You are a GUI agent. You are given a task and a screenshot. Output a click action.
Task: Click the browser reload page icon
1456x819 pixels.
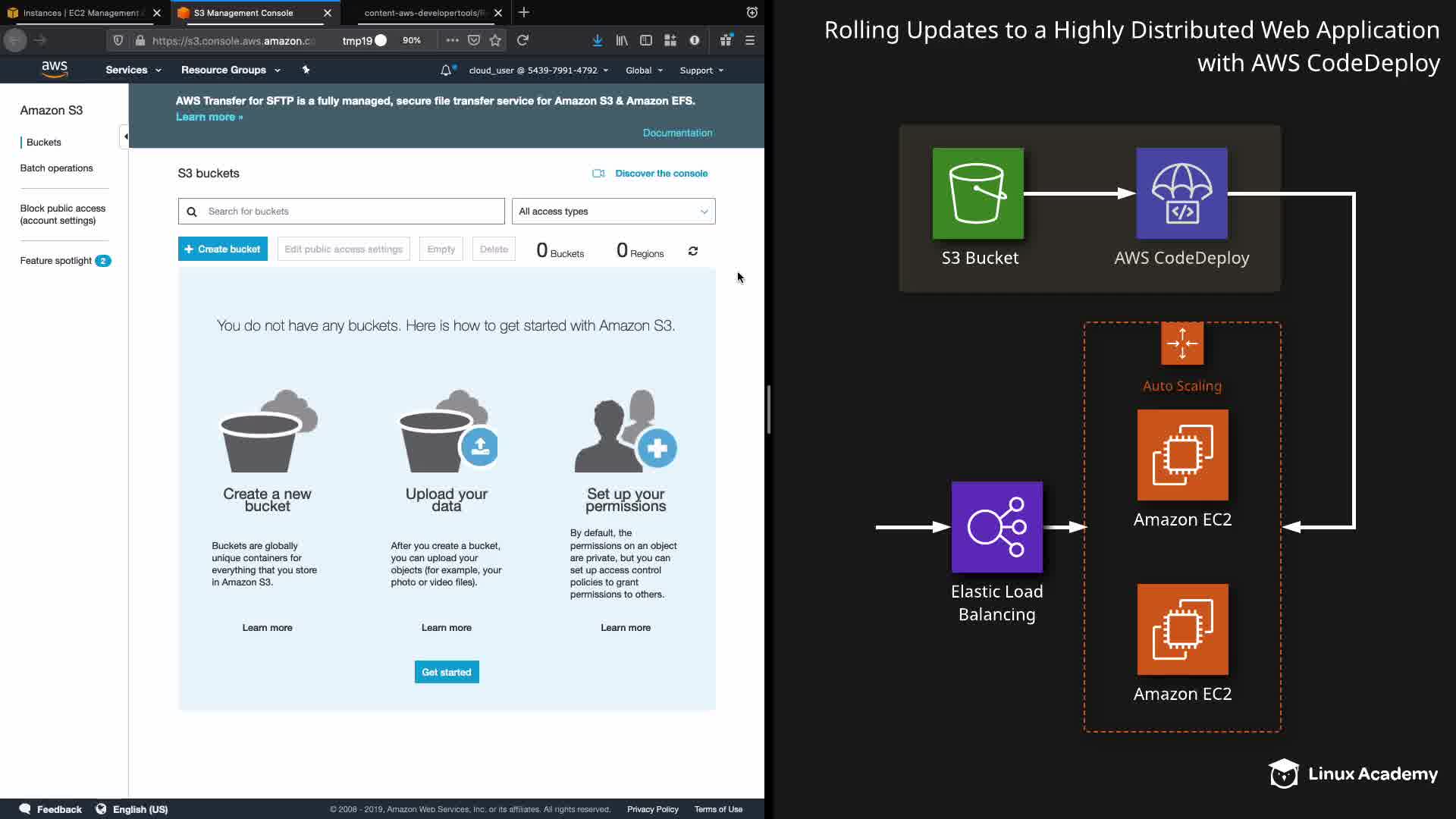pyautogui.click(x=522, y=40)
